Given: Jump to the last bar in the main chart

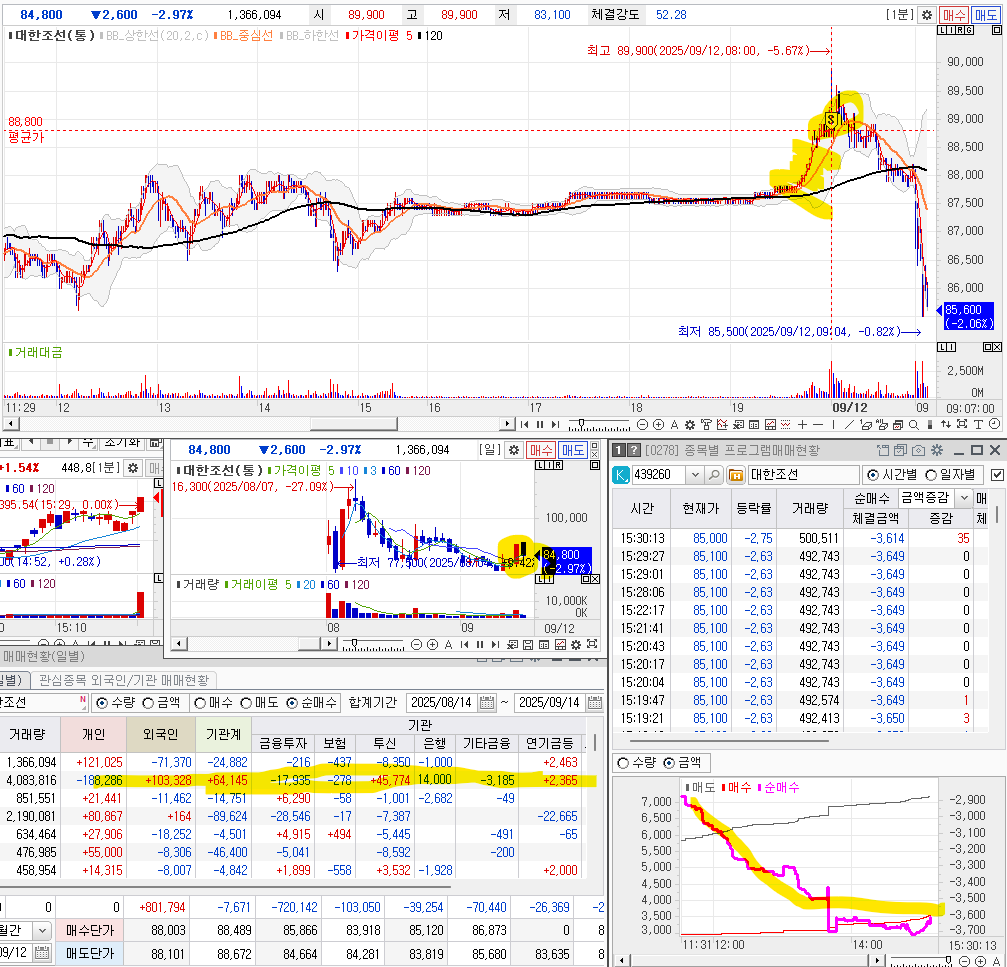Looking at the screenshot, I should tap(556, 424).
